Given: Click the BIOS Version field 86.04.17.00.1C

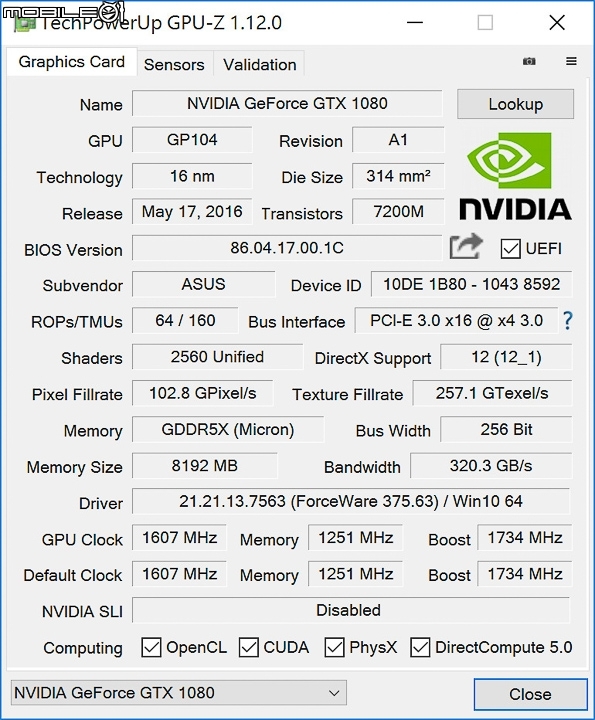Looking at the screenshot, I should pyautogui.click(x=287, y=248).
